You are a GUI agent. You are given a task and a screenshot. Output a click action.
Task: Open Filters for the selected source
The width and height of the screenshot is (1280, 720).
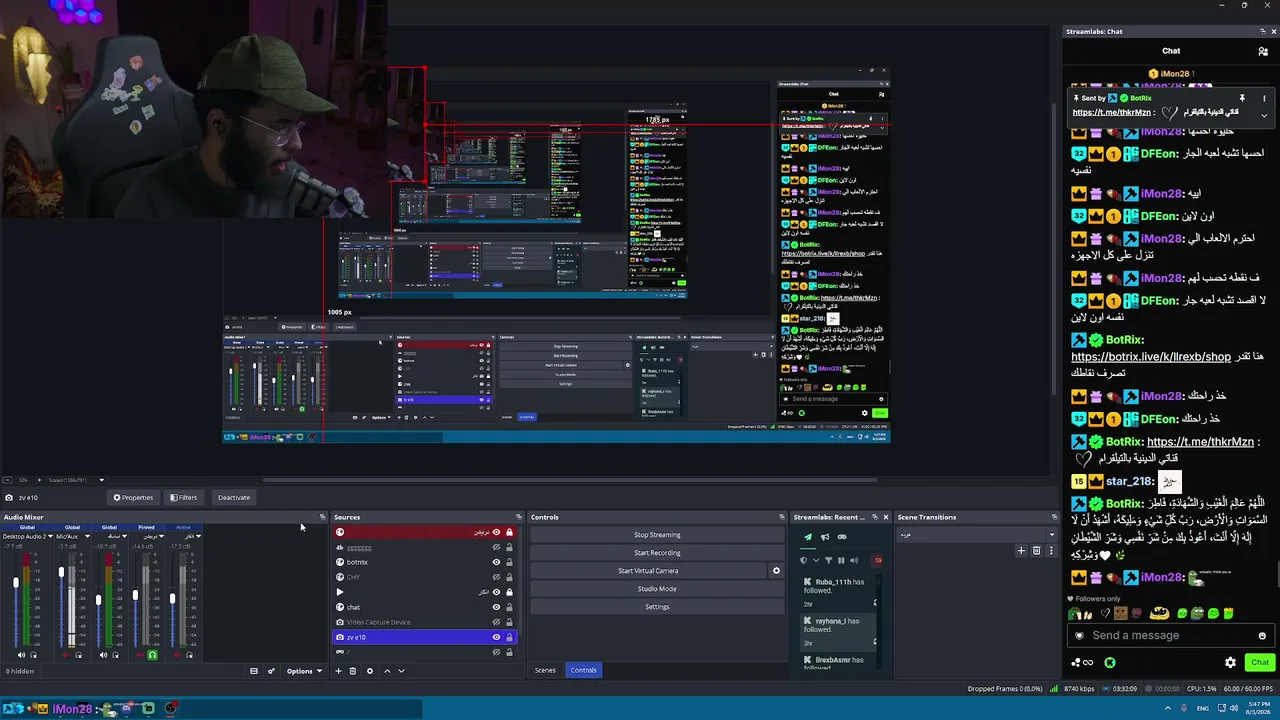[x=183, y=497]
